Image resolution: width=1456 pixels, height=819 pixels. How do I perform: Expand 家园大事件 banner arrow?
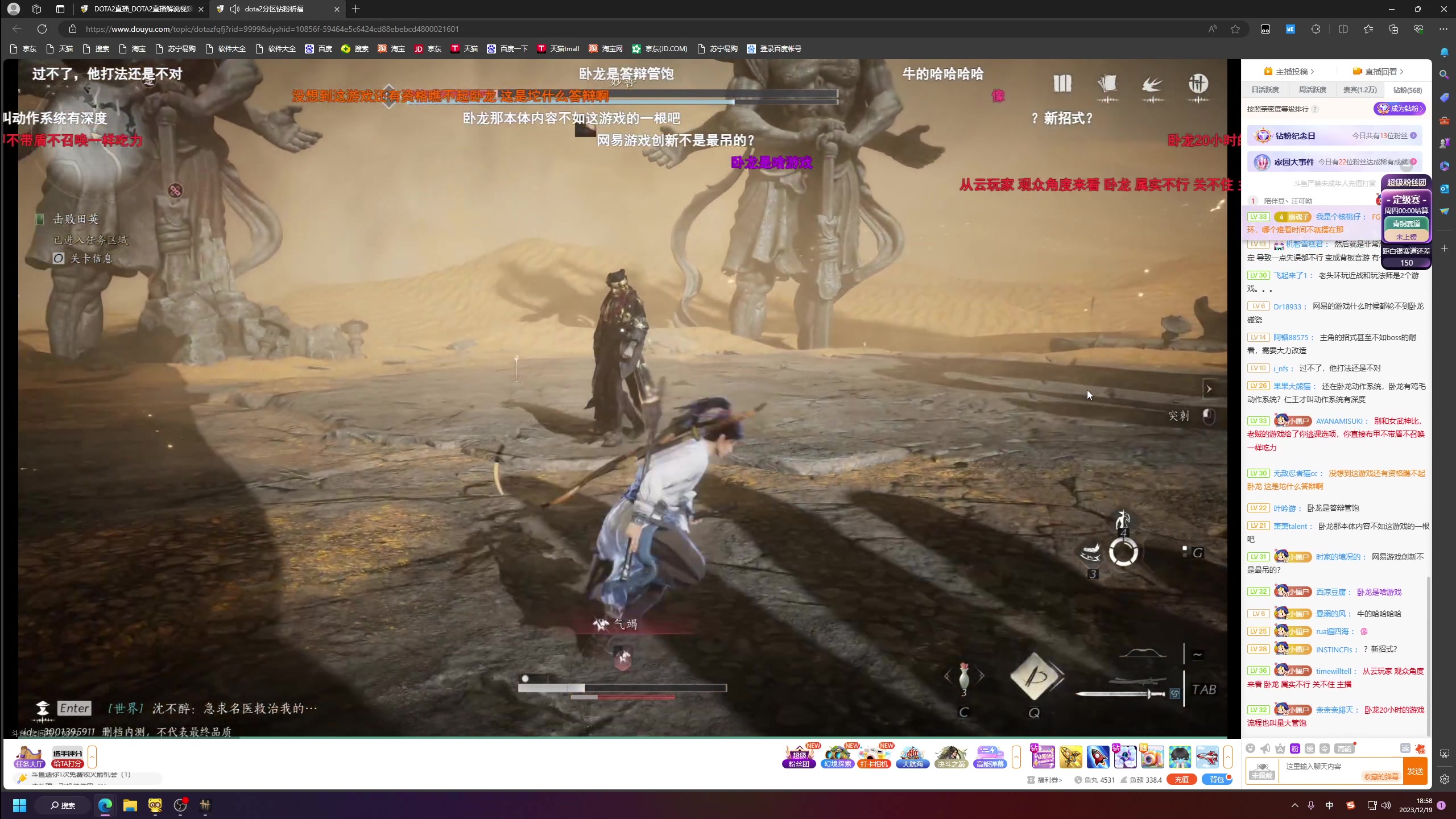[1413, 162]
